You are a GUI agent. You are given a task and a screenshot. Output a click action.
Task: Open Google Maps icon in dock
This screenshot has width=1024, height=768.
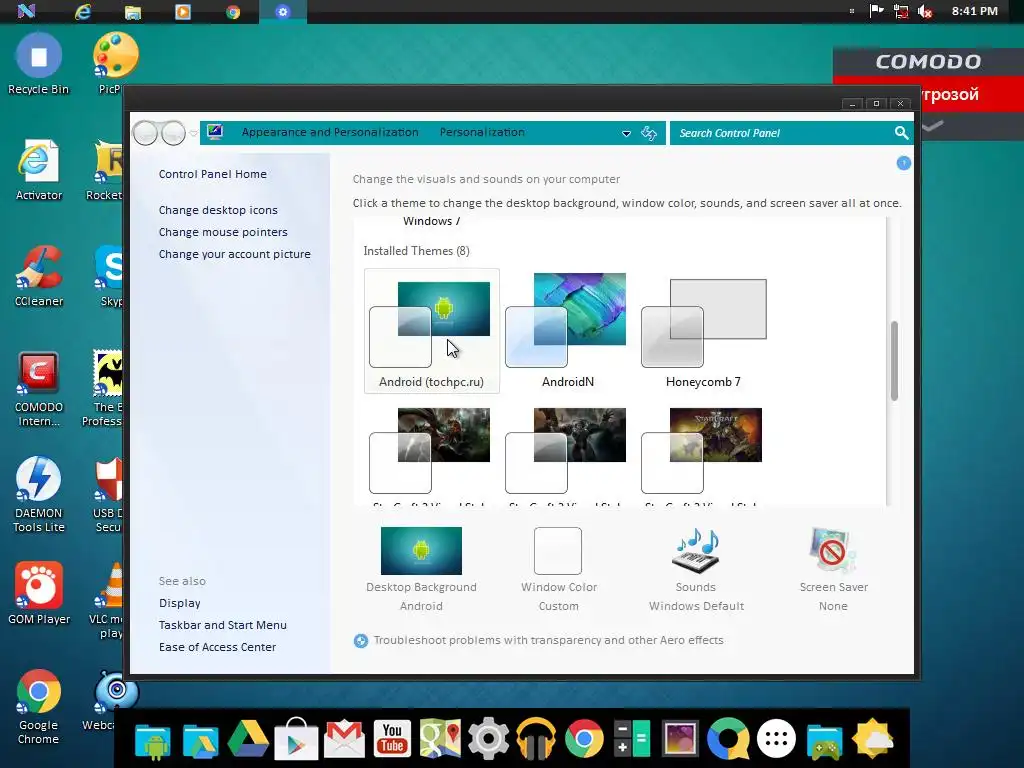(x=440, y=739)
